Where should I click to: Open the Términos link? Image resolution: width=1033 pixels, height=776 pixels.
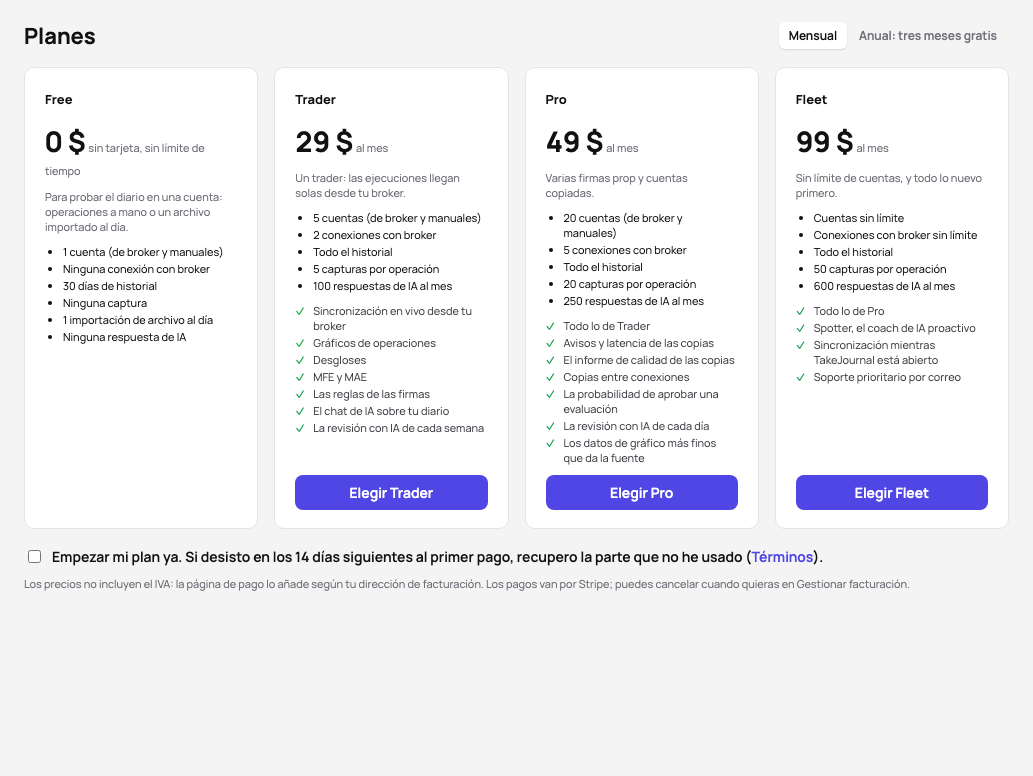click(x=782, y=557)
